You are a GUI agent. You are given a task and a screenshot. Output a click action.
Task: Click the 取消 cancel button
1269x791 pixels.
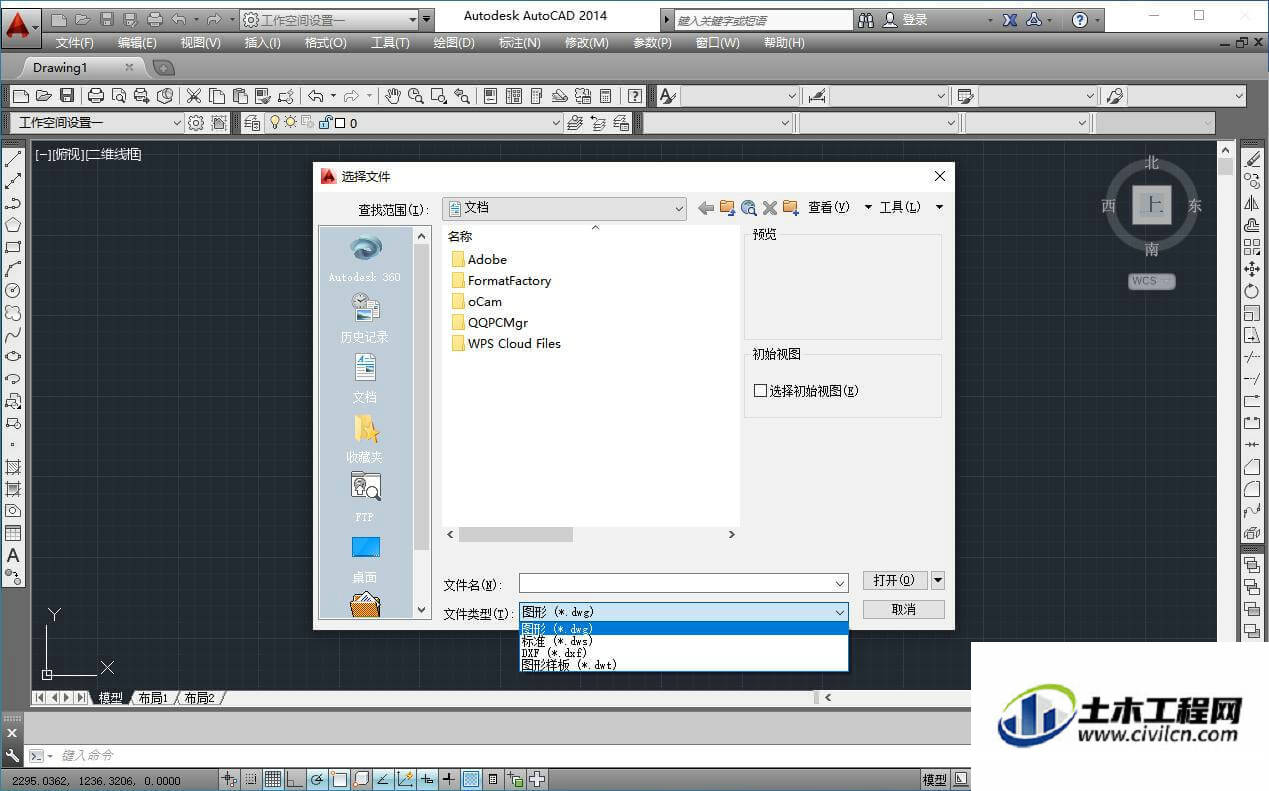[904, 609]
